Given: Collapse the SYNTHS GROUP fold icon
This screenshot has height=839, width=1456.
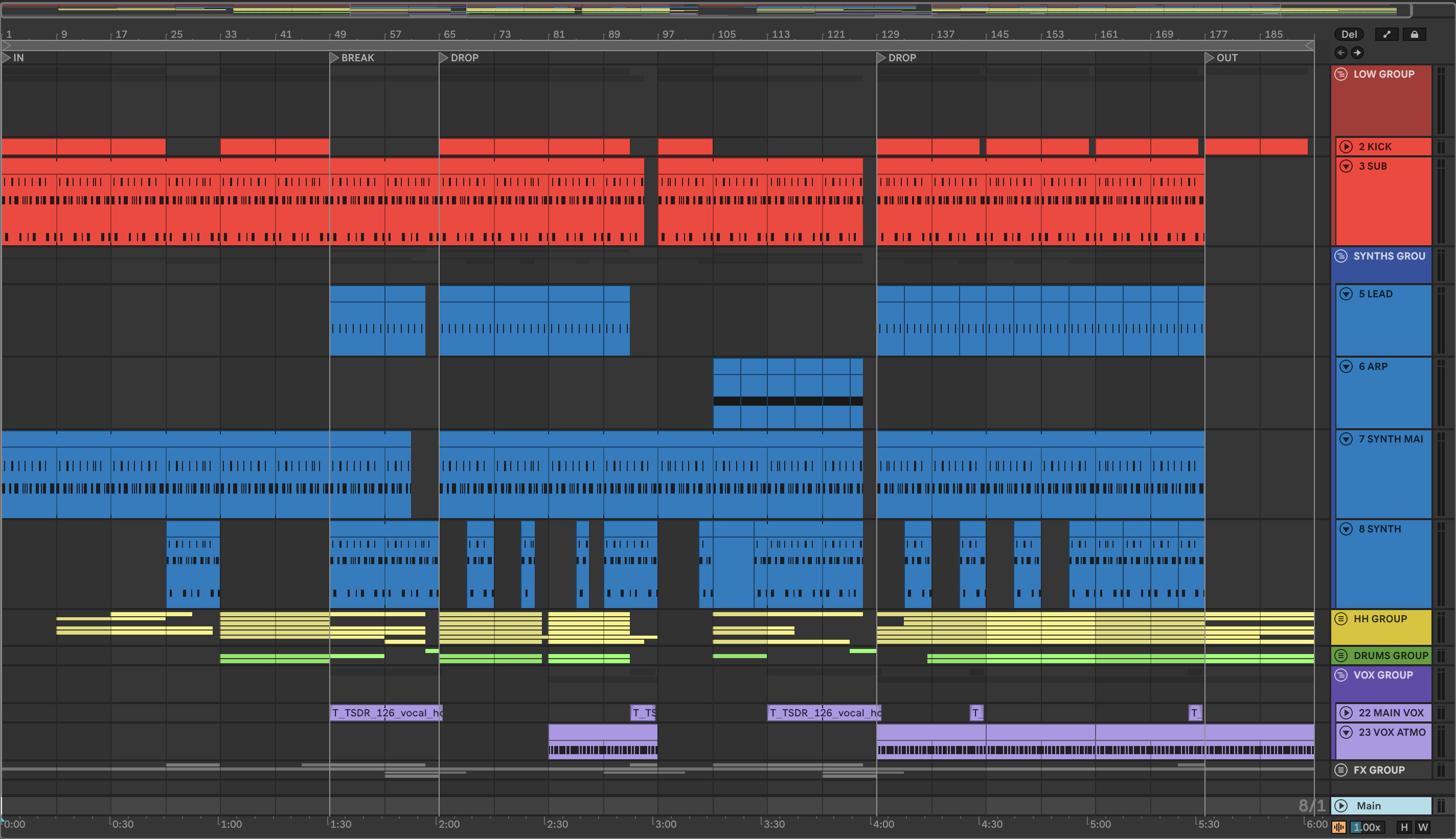Looking at the screenshot, I should tap(1341, 256).
